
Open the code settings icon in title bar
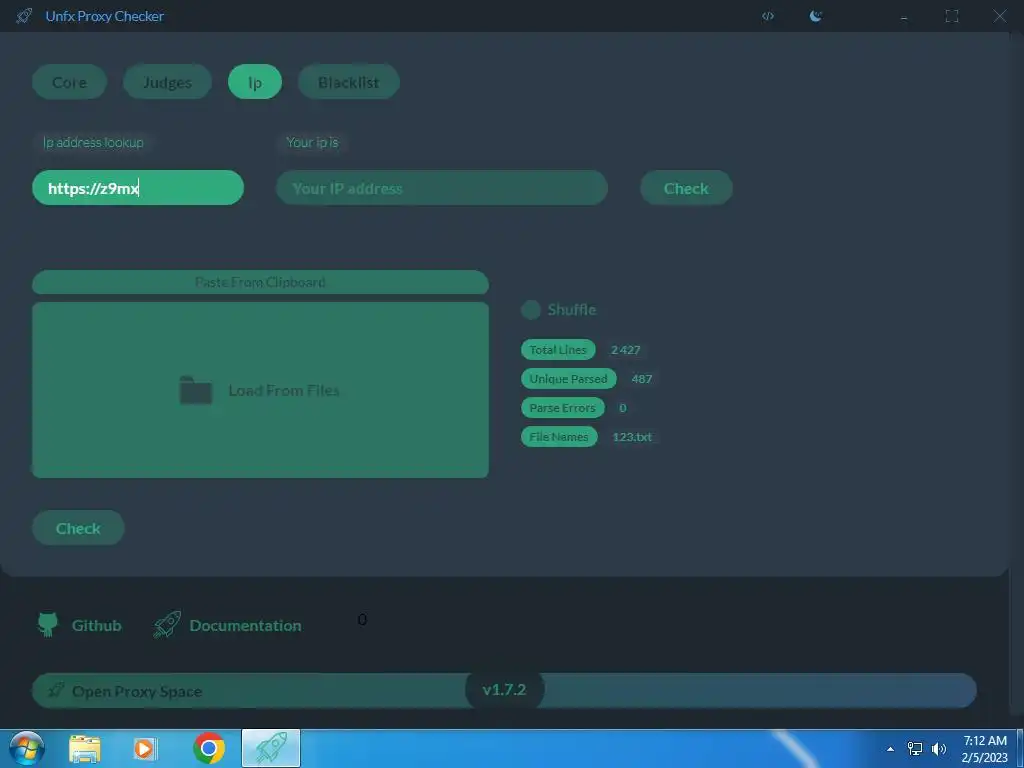[x=768, y=16]
